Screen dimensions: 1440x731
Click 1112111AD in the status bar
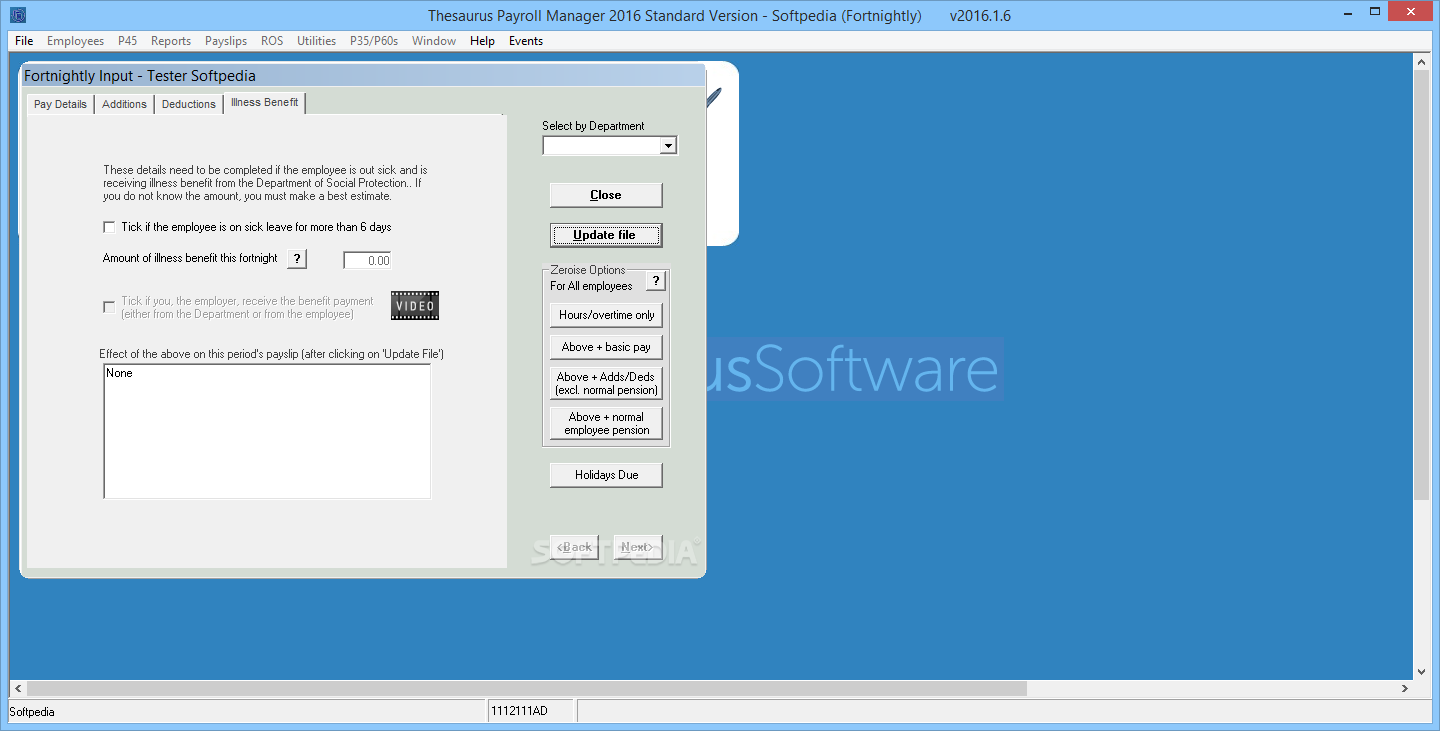click(519, 711)
